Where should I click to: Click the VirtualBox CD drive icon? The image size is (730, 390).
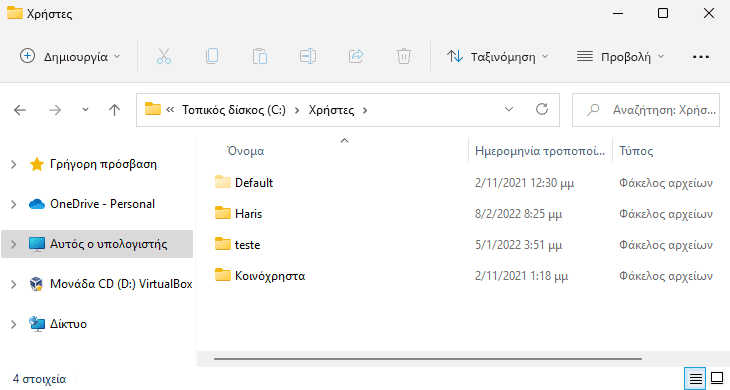coord(36,283)
